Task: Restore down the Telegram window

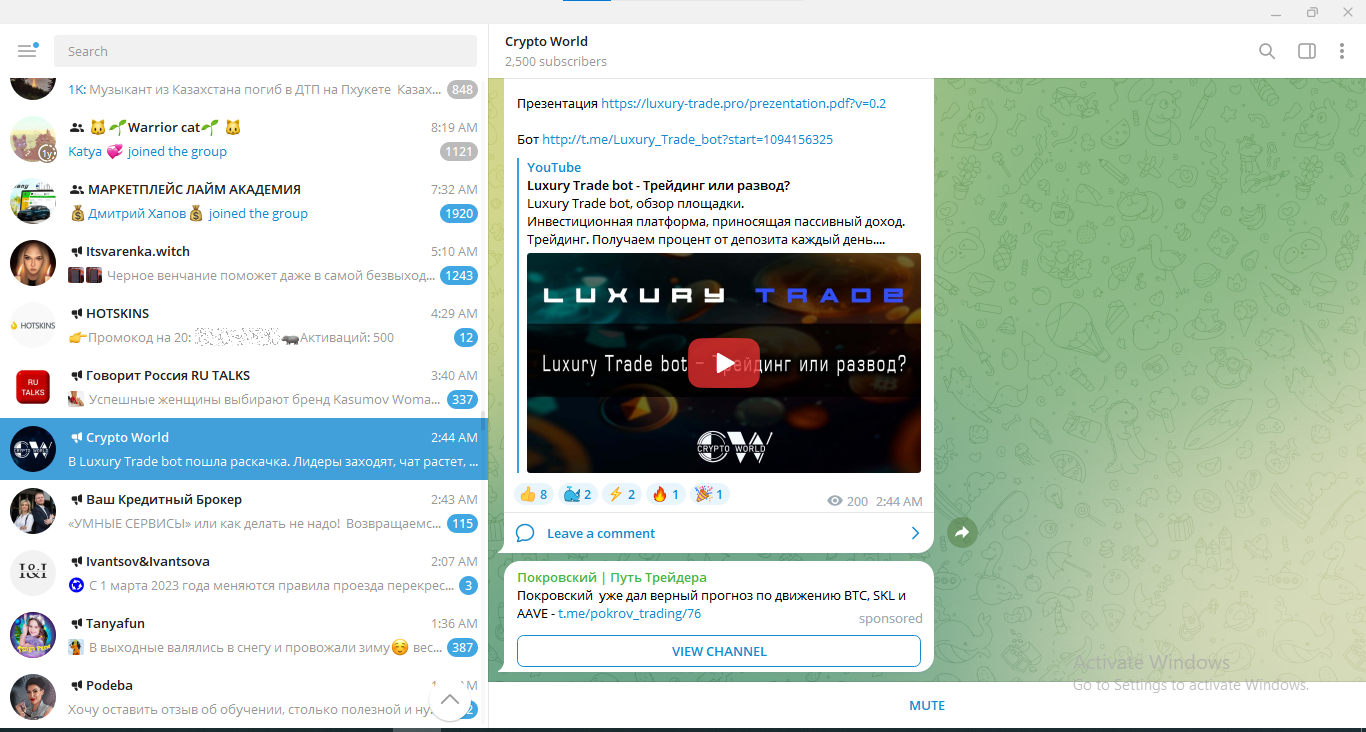Action: [x=1312, y=12]
